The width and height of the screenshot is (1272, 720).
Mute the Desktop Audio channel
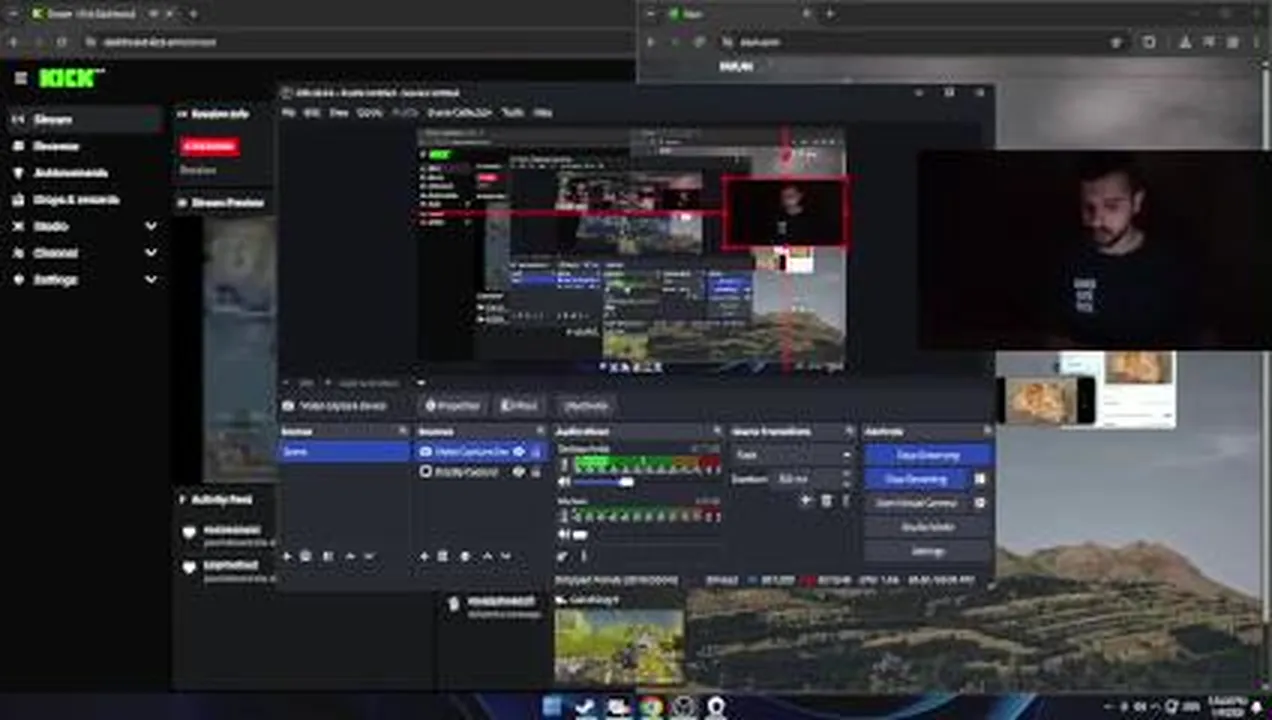coord(563,482)
